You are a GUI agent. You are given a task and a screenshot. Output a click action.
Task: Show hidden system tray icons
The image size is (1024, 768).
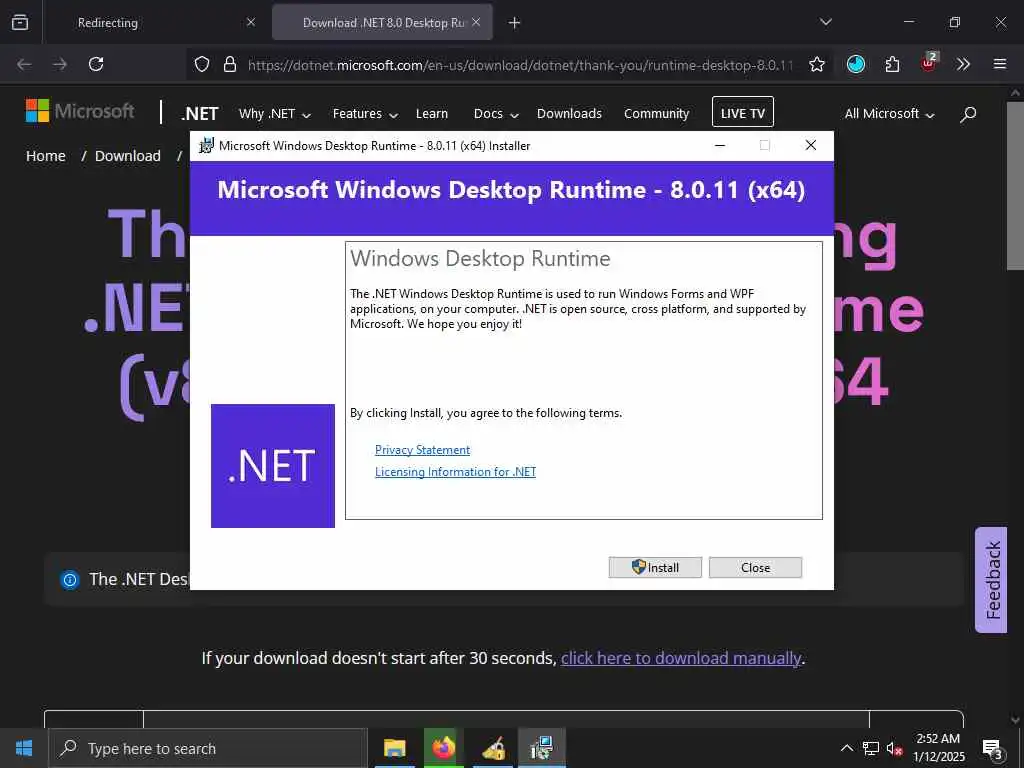click(846, 748)
